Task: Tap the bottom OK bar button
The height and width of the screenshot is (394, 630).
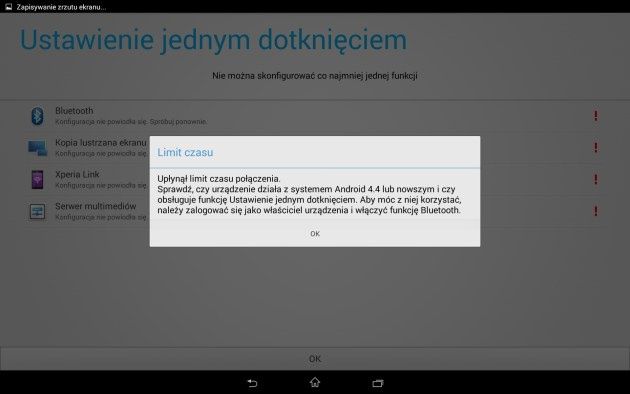Action: 315,358
